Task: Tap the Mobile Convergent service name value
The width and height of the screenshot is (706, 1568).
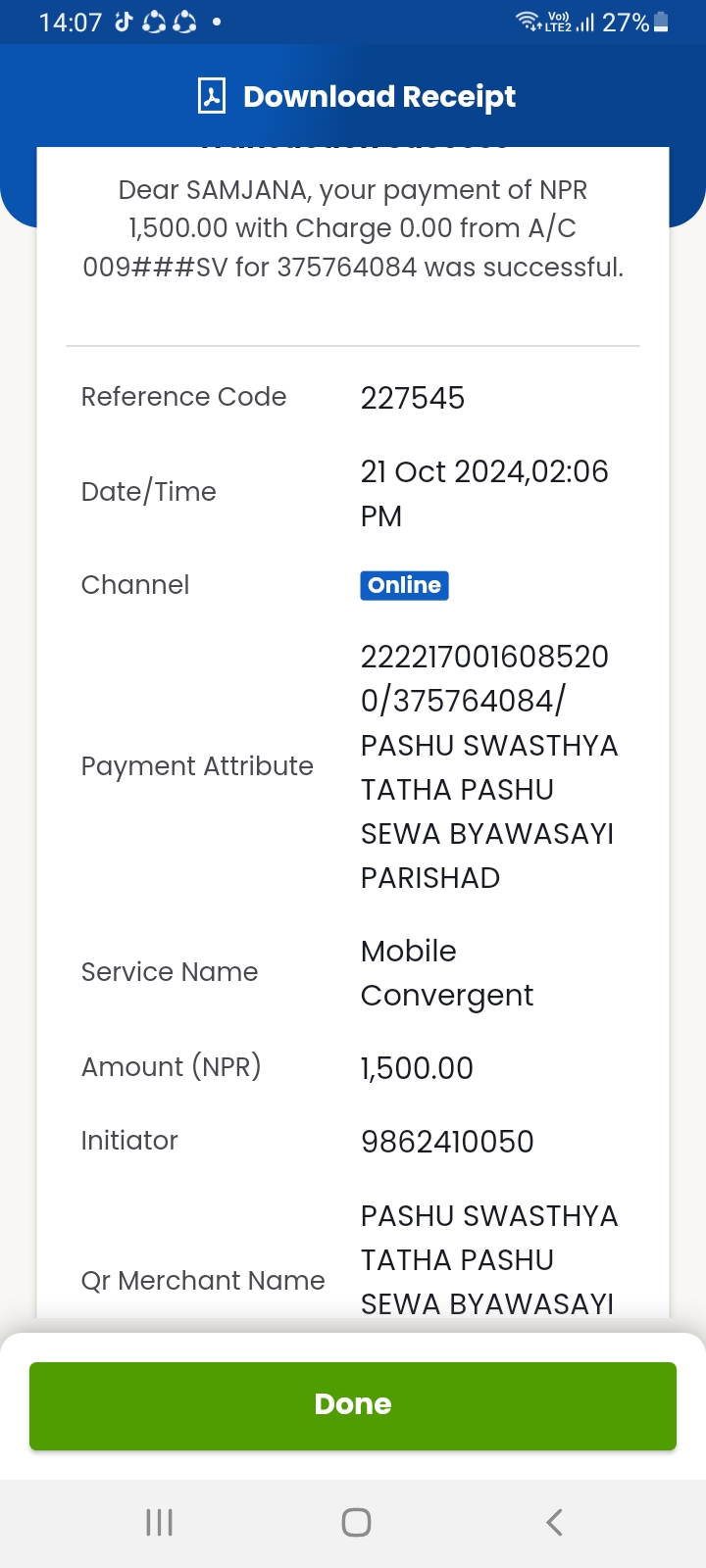Action: pyautogui.click(x=447, y=973)
